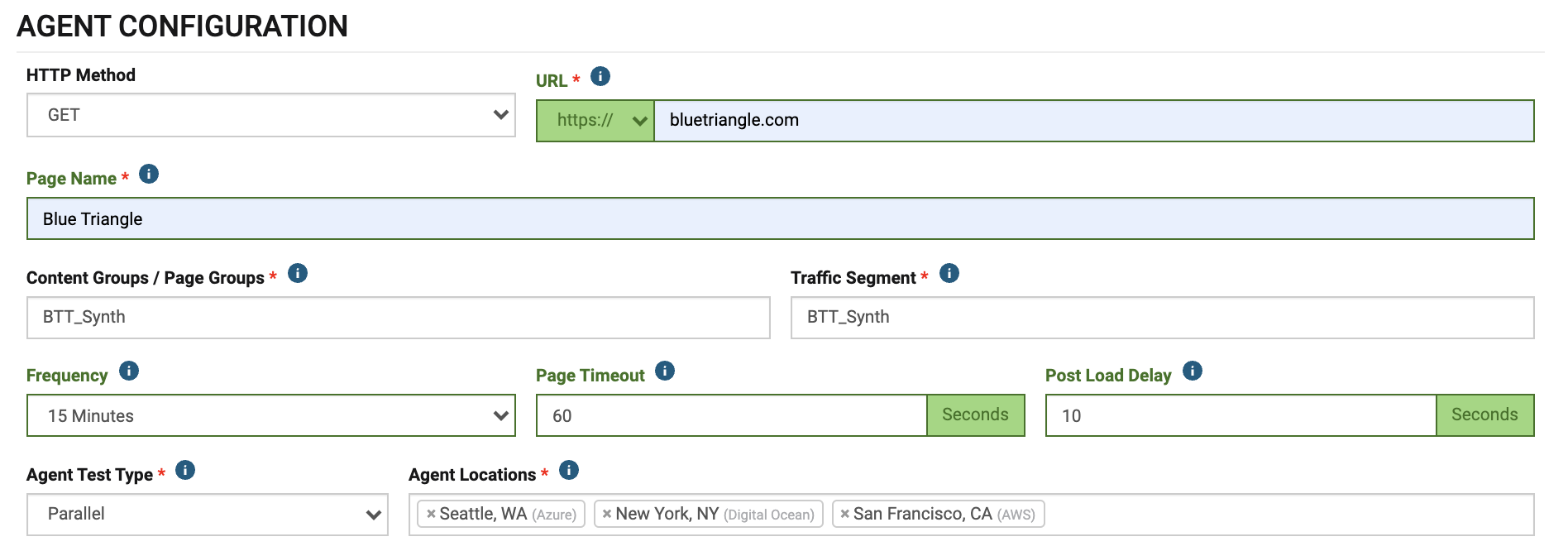Select the Content Groups / Page Groups input field
The height and width of the screenshot is (551, 1568).
(399, 318)
